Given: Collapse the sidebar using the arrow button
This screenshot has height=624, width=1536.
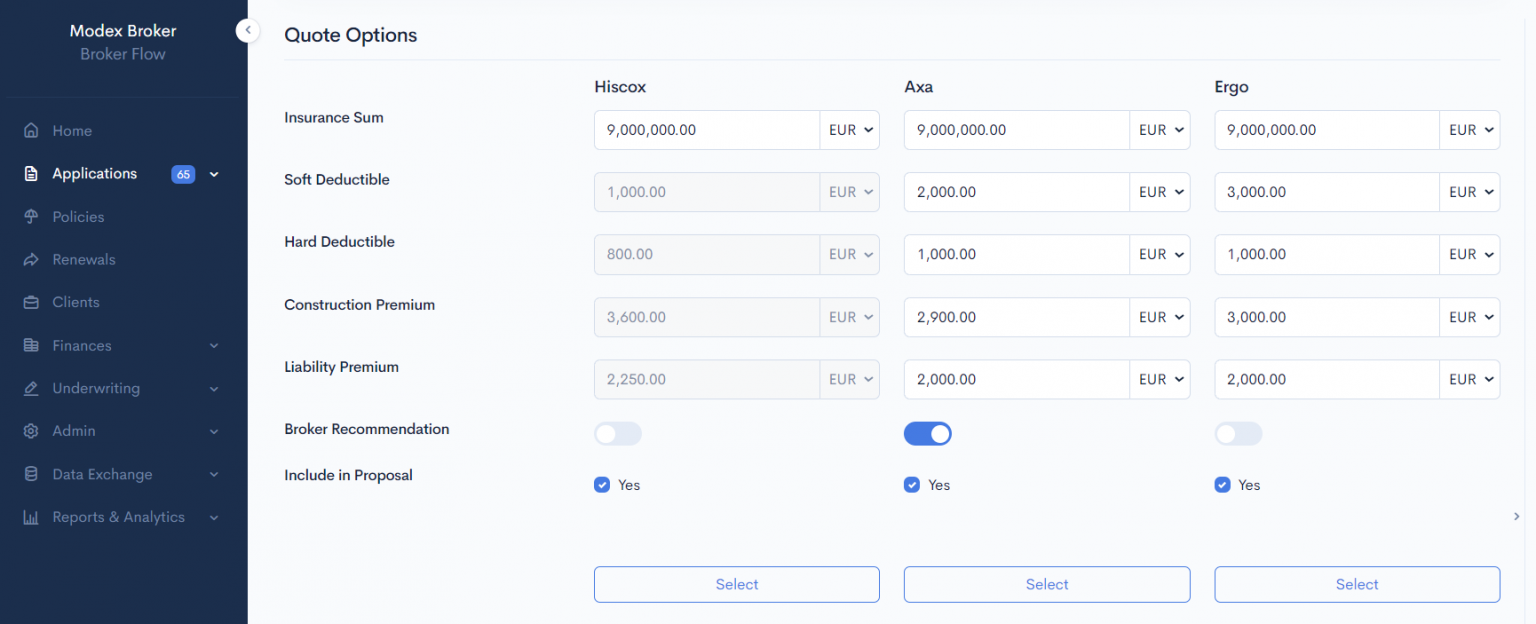Looking at the screenshot, I should (248, 31).
